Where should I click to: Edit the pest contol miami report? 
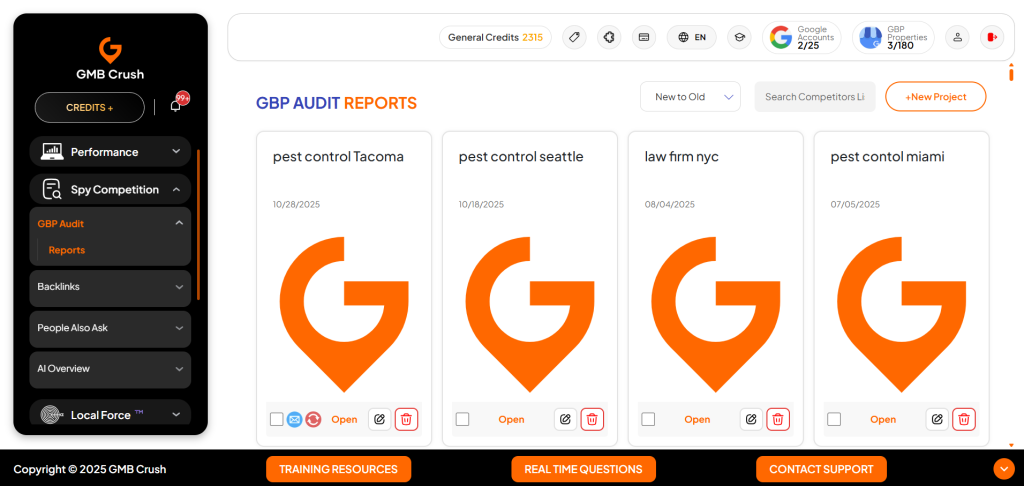(x=937, y=419)
